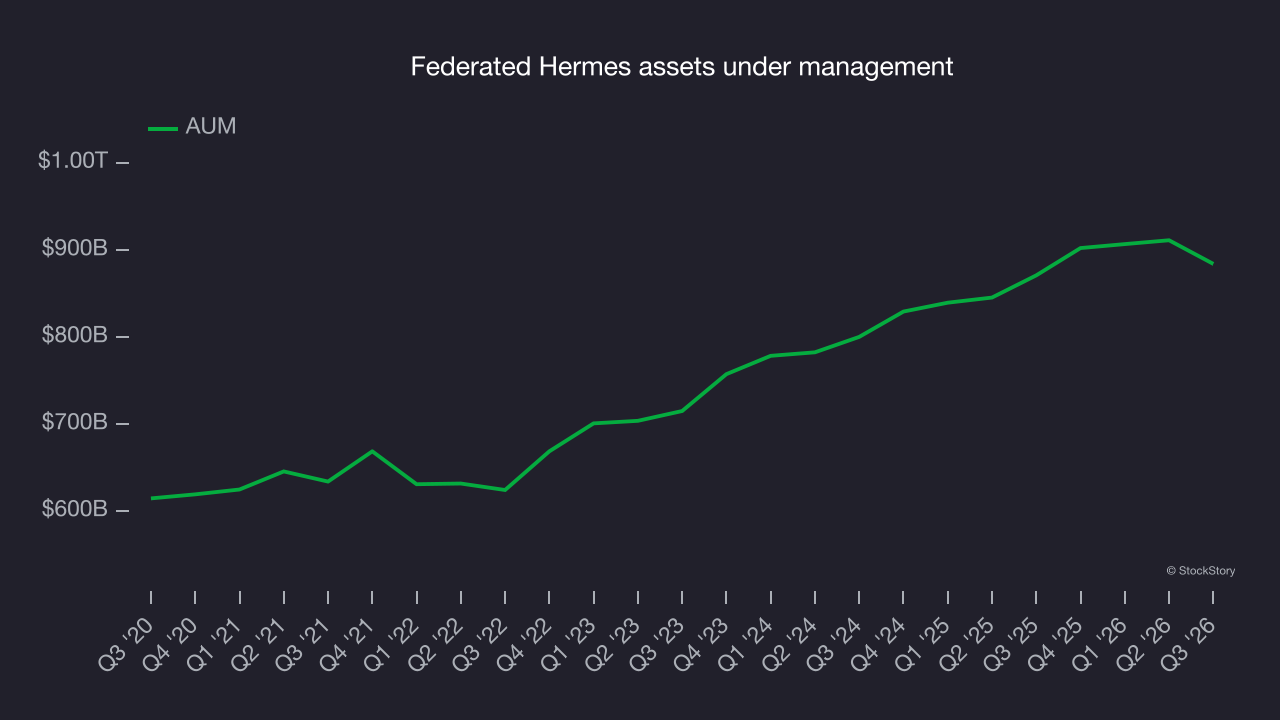Click the AUM line peak at Q2 '26

click(x=1169, y=240)
